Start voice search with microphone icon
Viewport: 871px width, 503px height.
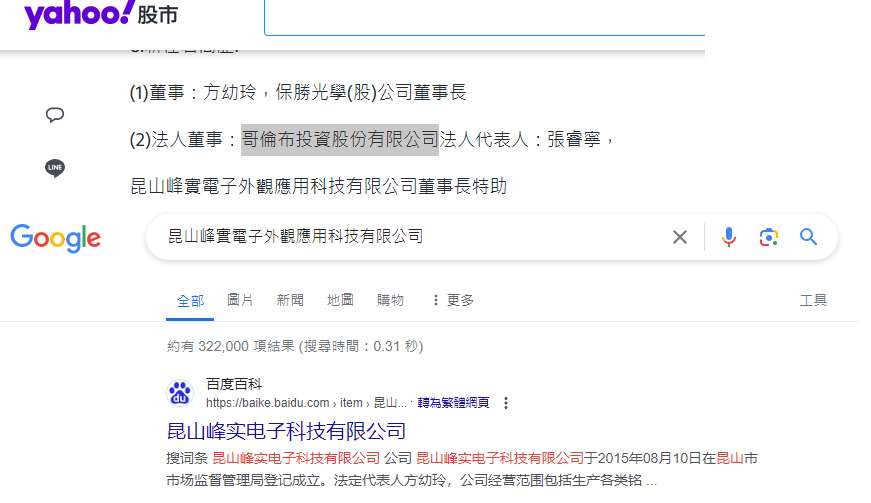[x=729, y=237]
